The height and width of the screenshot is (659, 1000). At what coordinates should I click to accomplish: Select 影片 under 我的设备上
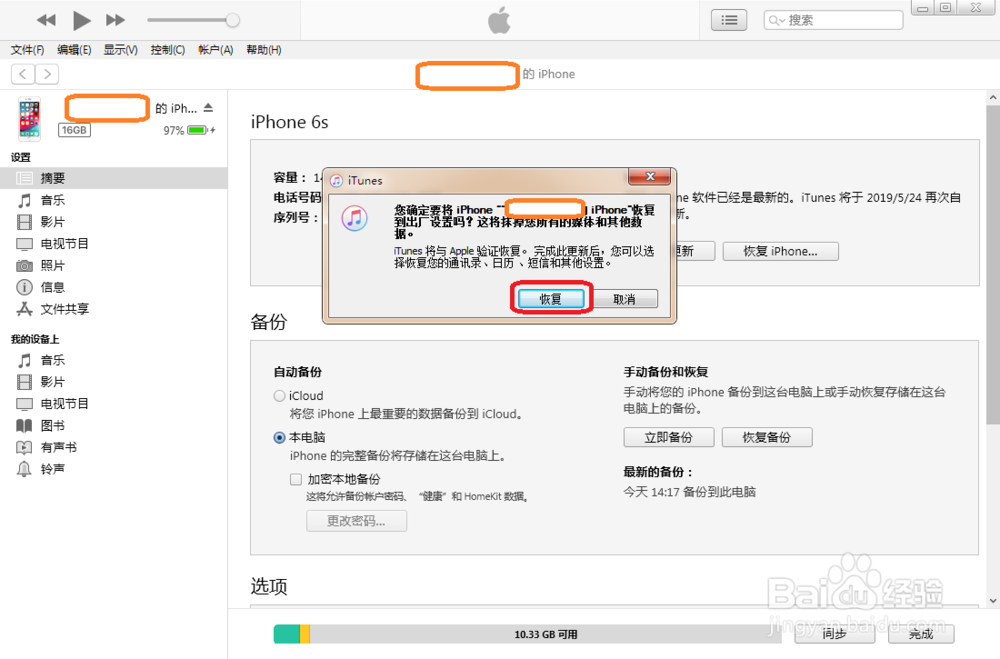(114, 382)
